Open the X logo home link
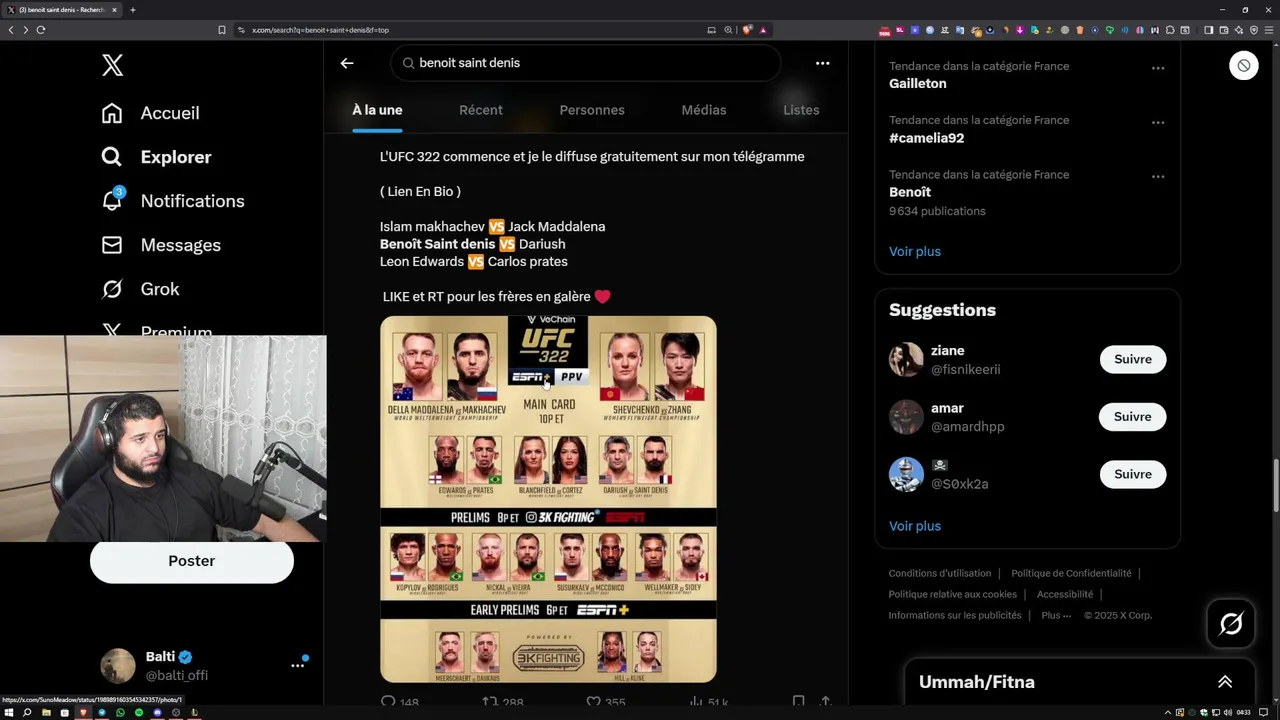 [x=112, y=66]
